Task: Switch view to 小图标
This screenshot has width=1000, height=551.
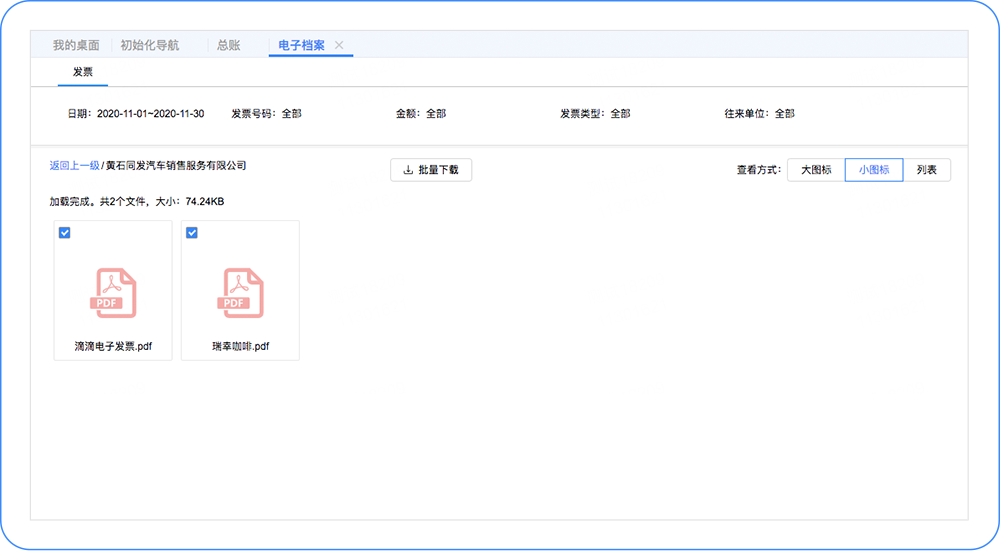Action: point(874,170)
